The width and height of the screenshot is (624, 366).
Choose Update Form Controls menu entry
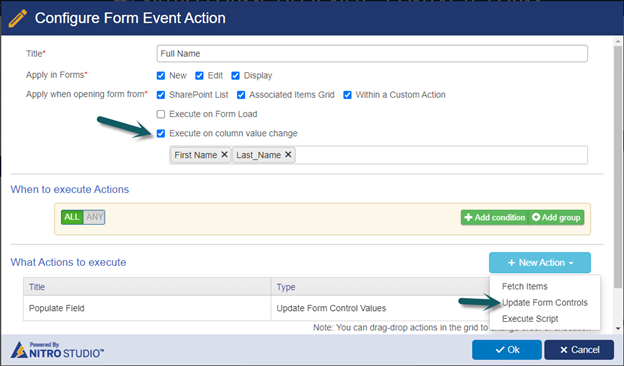coord(544,303)
